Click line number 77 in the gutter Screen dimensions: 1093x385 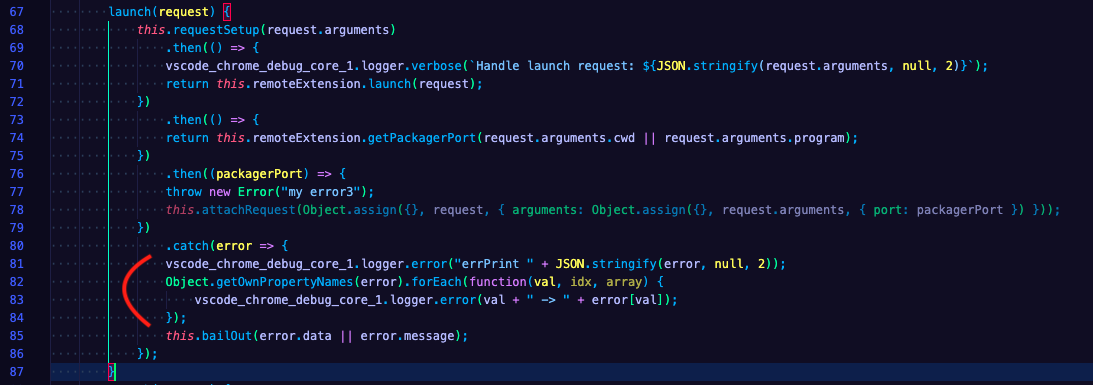16,192
